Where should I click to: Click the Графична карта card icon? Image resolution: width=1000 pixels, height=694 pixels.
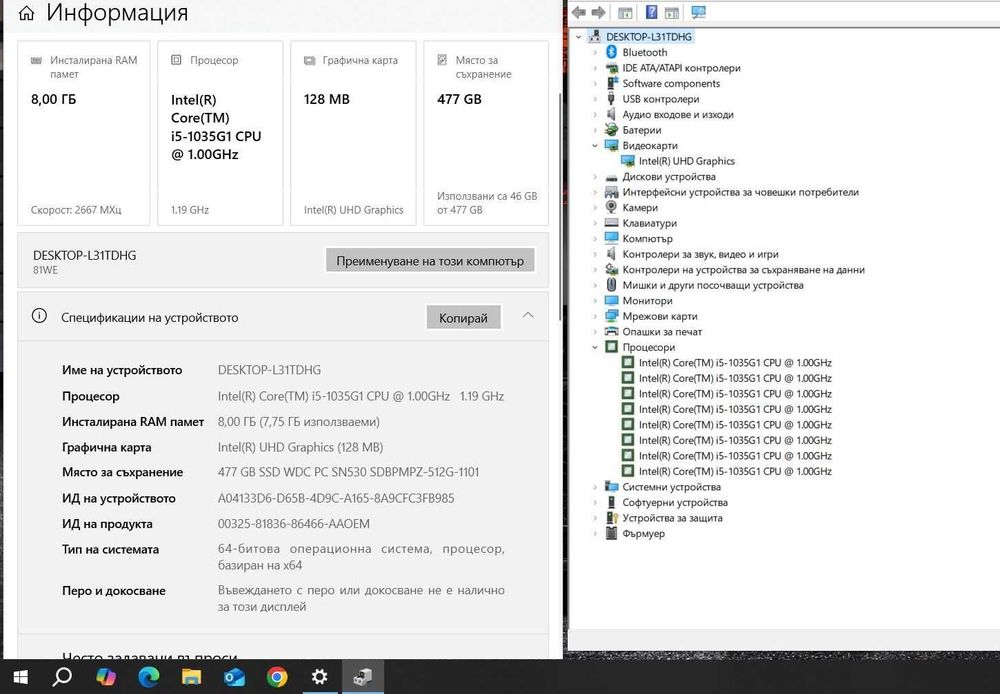(309, 61)
